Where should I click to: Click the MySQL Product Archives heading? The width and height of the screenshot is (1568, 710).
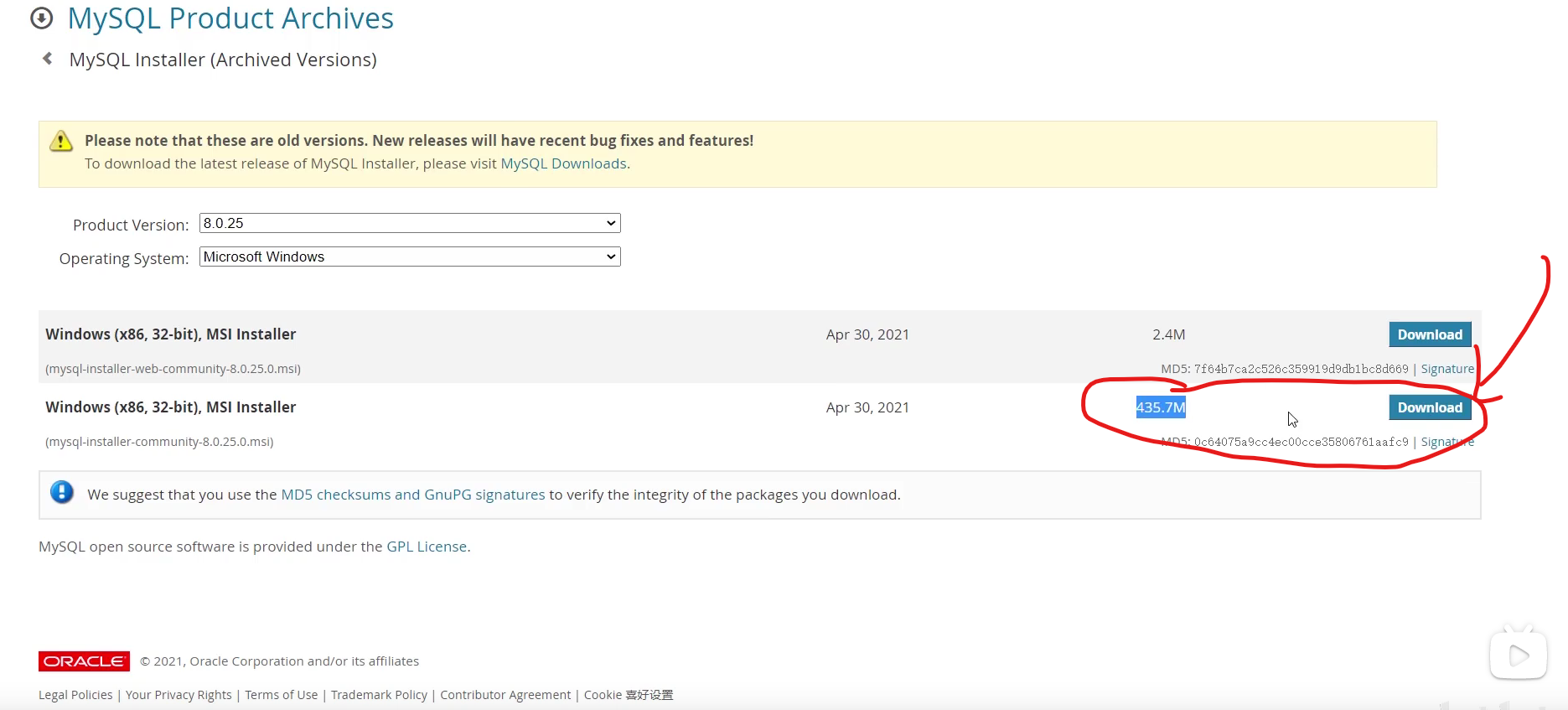(230, 18)
